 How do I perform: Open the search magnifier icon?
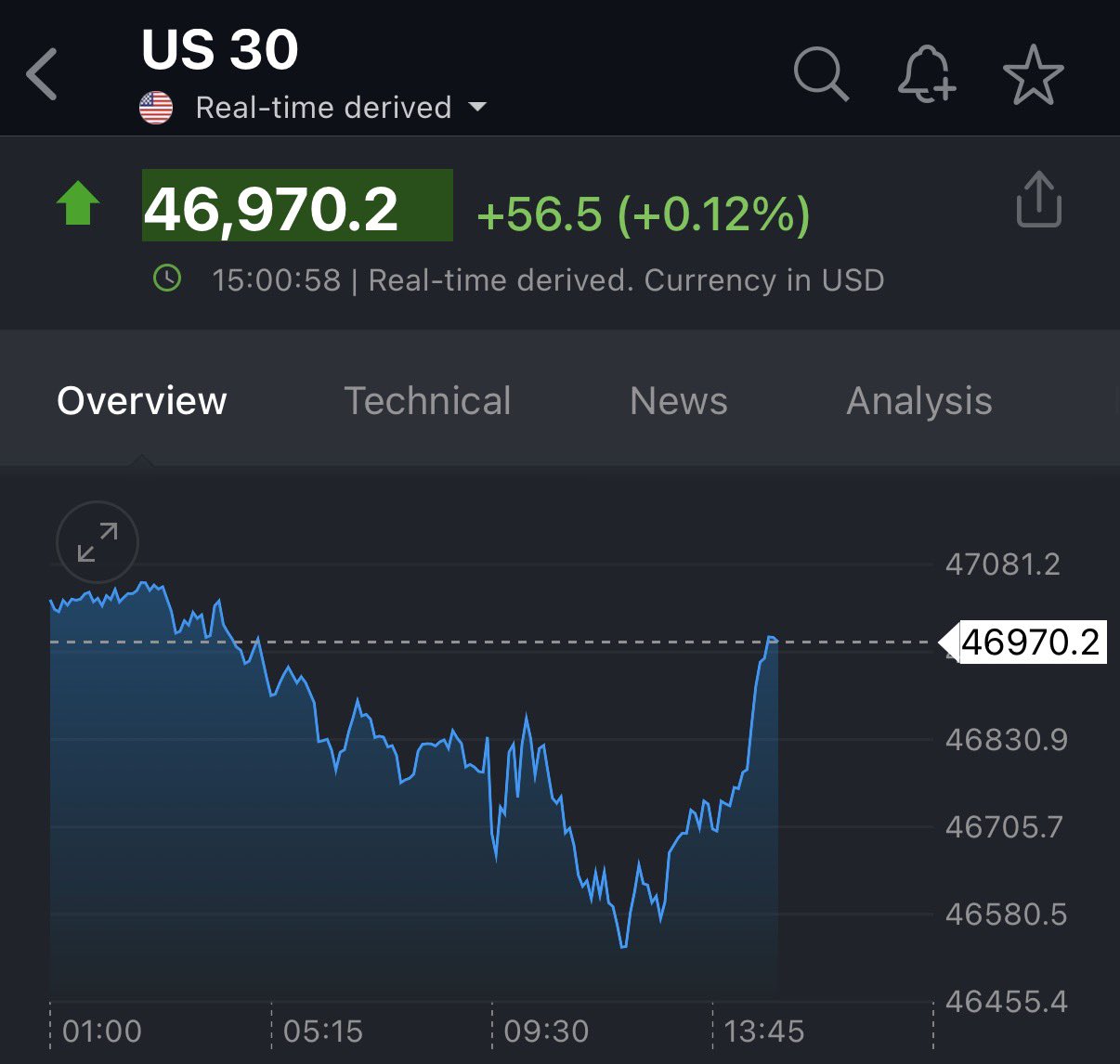tap(821, 74)
